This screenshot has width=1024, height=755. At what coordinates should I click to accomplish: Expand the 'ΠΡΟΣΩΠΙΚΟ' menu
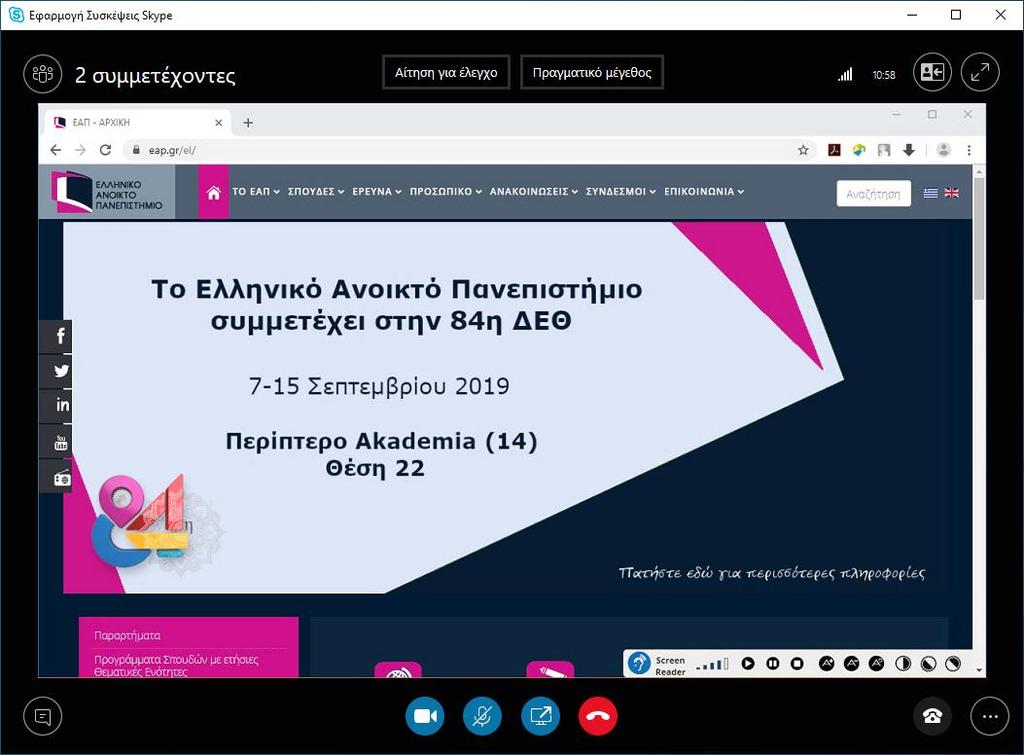[x=445, y=191]
